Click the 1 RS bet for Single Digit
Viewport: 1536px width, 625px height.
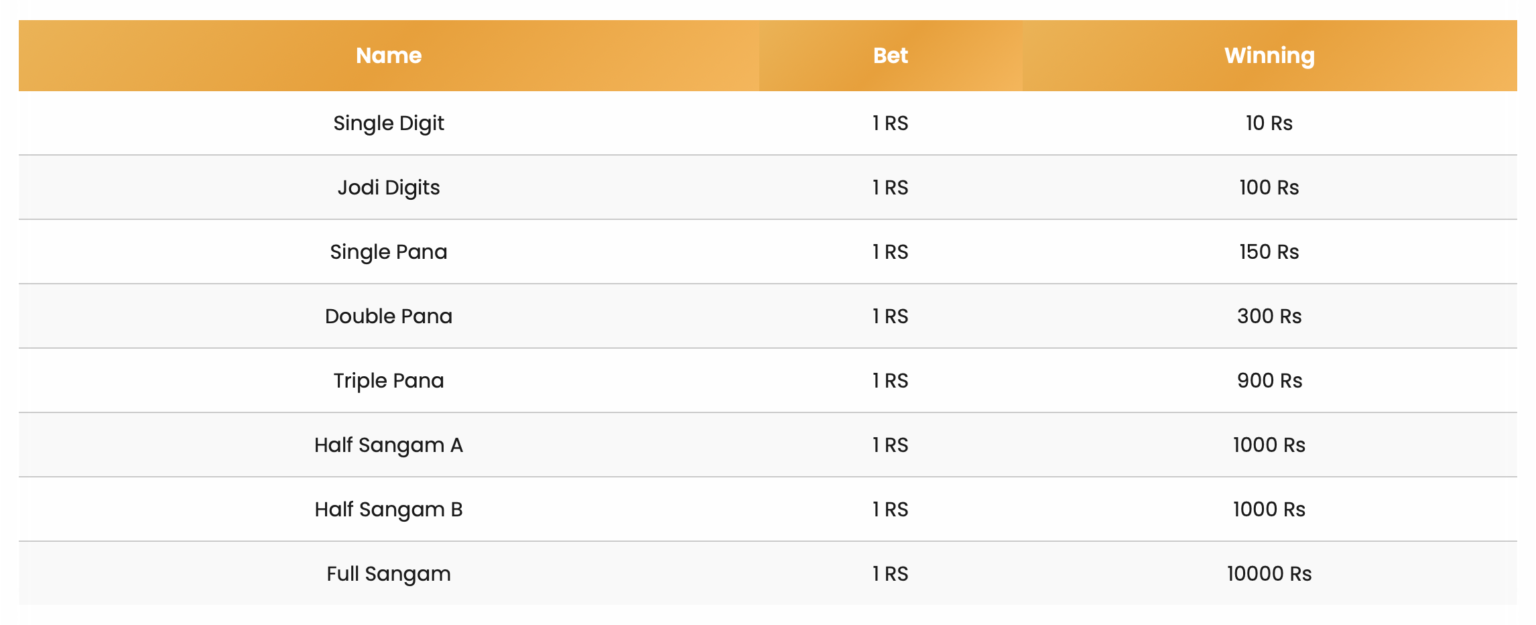[x=890, y=123]
